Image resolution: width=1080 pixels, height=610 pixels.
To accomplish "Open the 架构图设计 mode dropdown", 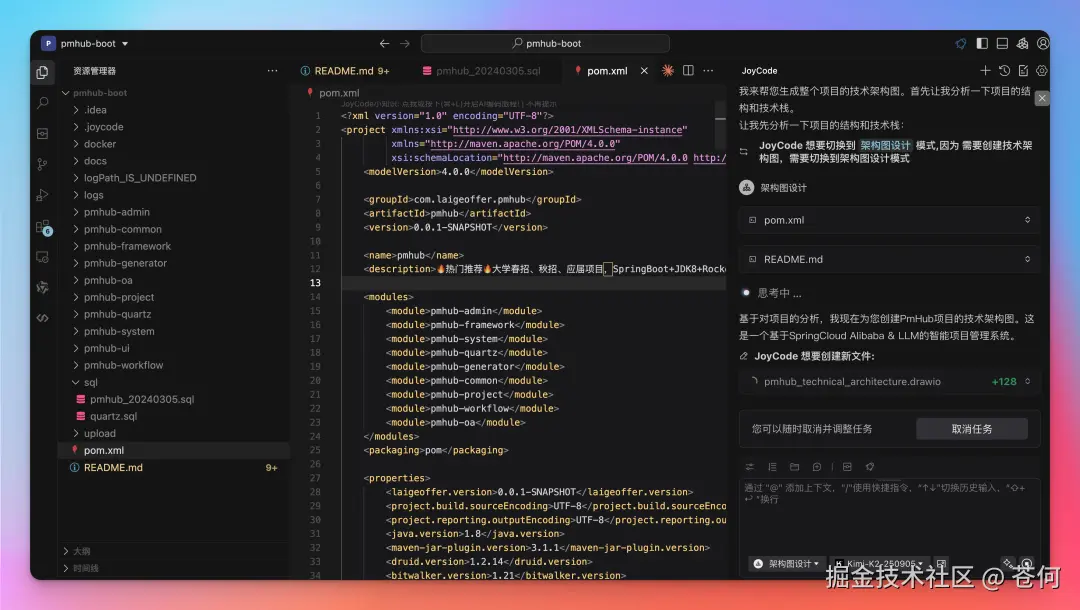I will [x=786, y=563].
